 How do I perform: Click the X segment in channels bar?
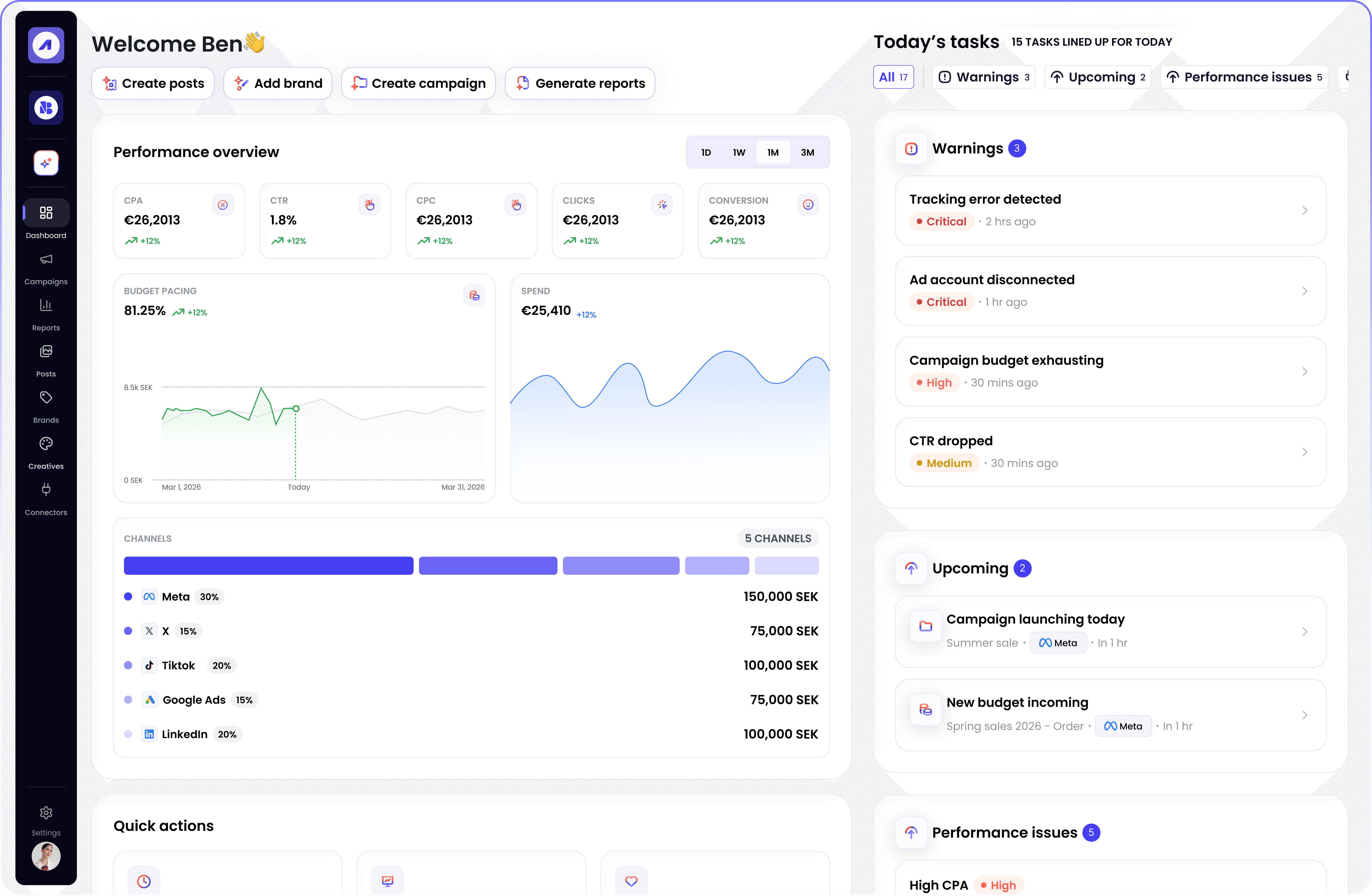pos(488,566)
